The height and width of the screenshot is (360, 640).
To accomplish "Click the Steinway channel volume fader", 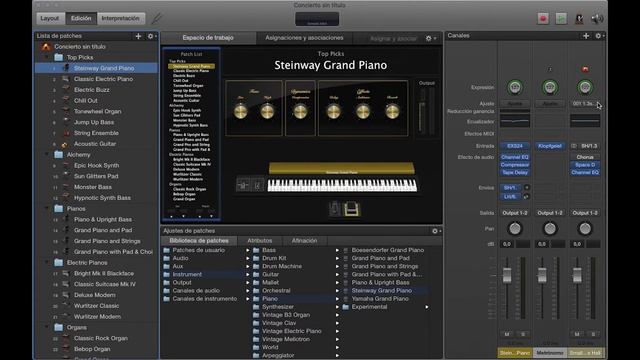I will 507,275.
